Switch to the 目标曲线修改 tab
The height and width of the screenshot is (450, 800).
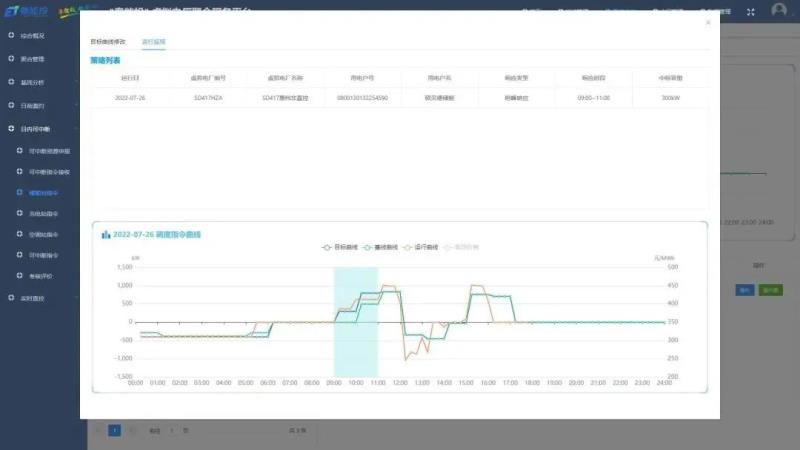(108, 42)
